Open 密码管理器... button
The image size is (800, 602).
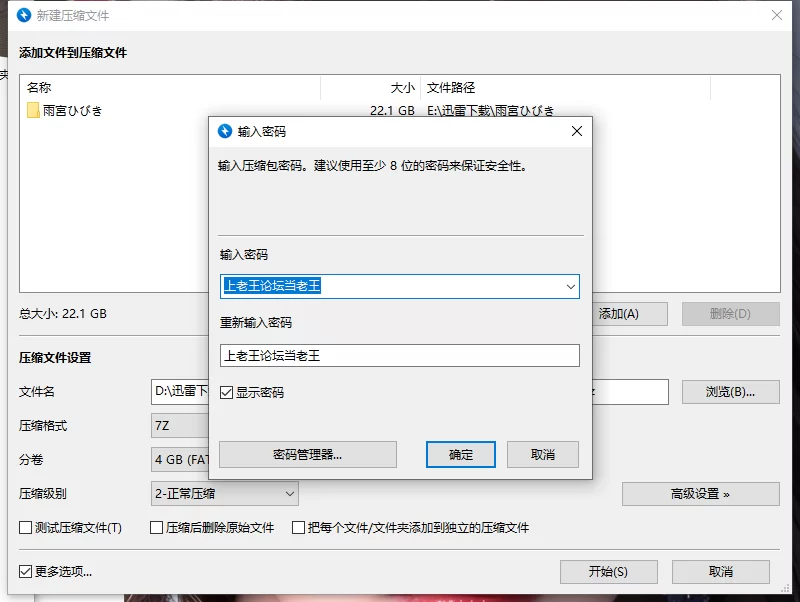click(x=308, y=455)
